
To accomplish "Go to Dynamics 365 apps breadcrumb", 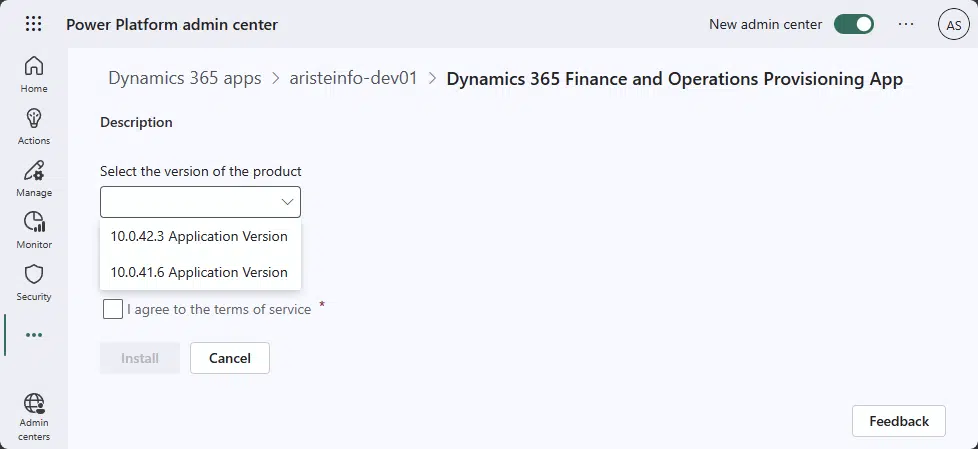I will (x=185, y=79).
